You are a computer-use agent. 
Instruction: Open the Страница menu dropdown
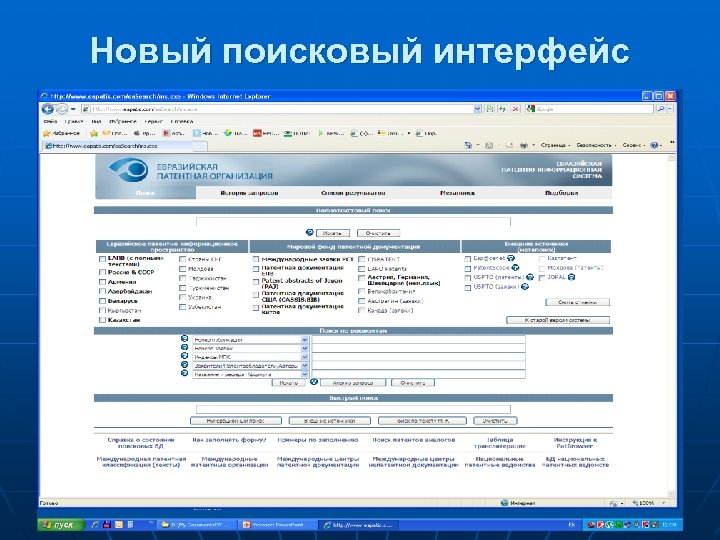pos(555,145)
